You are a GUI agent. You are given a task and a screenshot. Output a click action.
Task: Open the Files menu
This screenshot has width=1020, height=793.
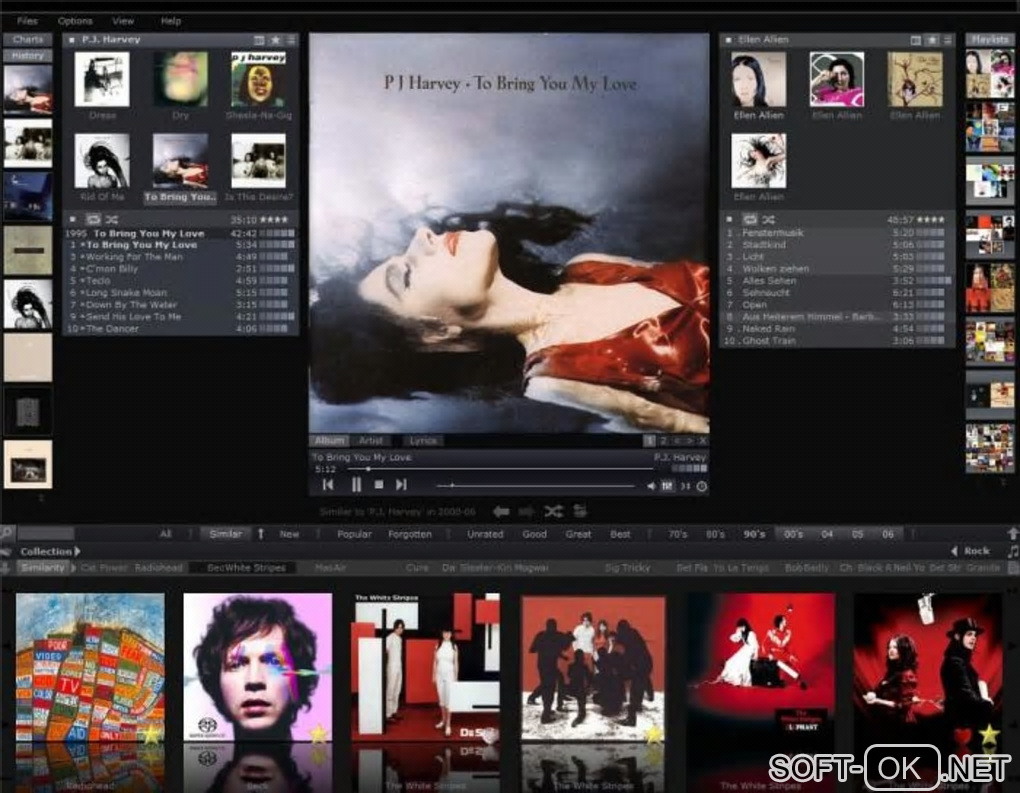(x=27, y=21)
